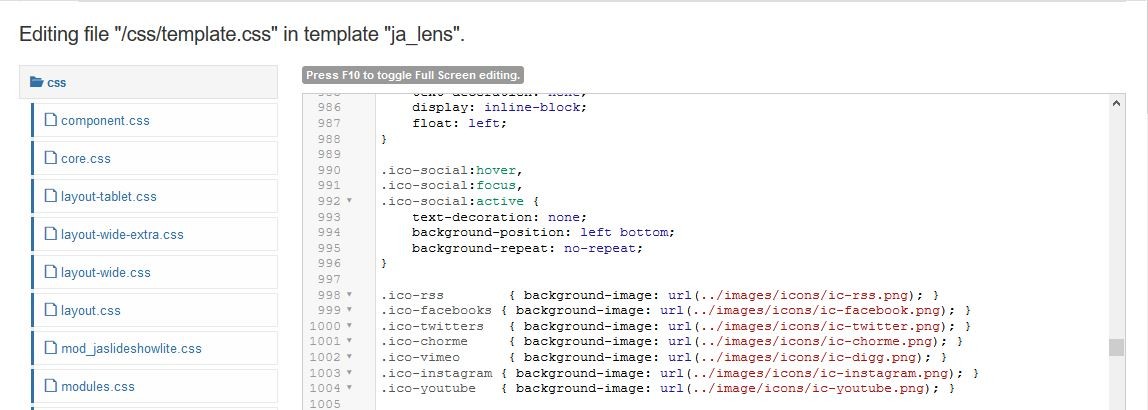Image resolution: width=1148 pixels, height=410 pixels.
Task: Collapse the .ico-twitters rule at line 1000
Action: click(x=349, y=326)
